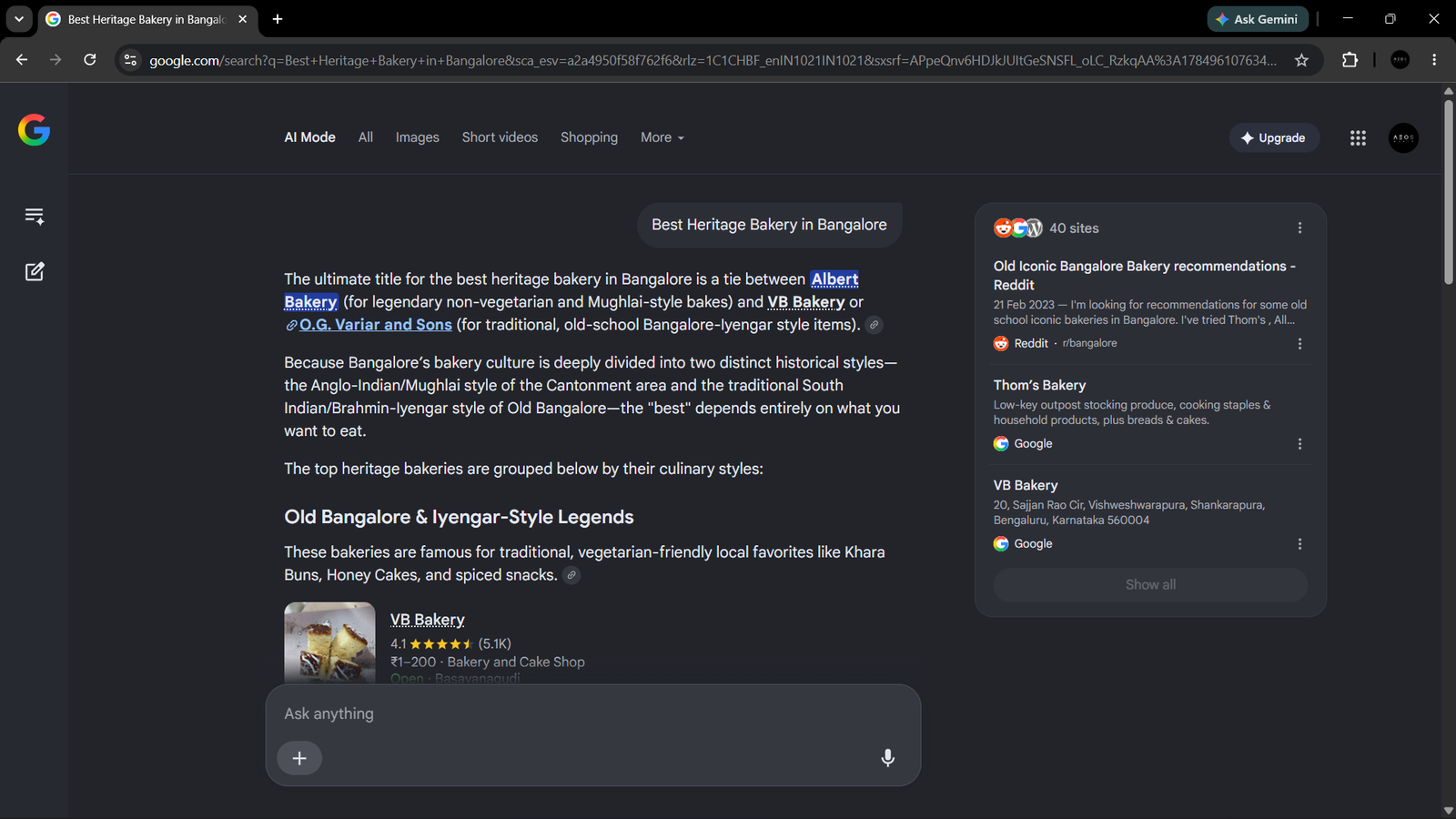The image size is (1456, 819).
Task: Click the '40 sites' label
Action: 1074,228
